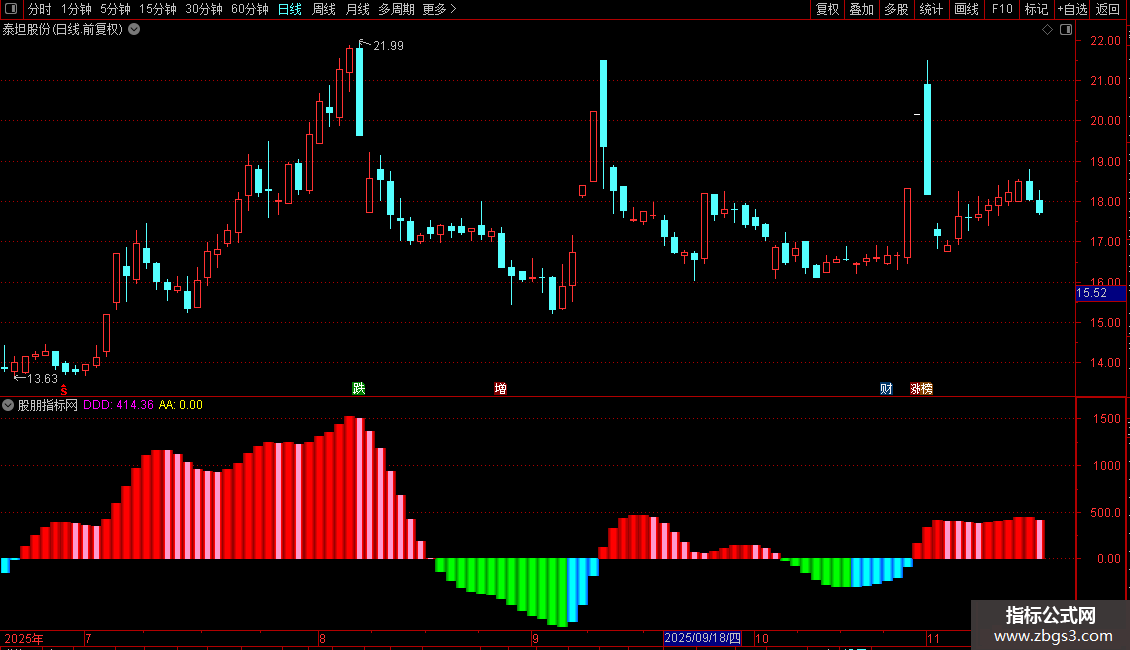
Task: Click the green 跌 event marker
Action: (x=359, y=388)
